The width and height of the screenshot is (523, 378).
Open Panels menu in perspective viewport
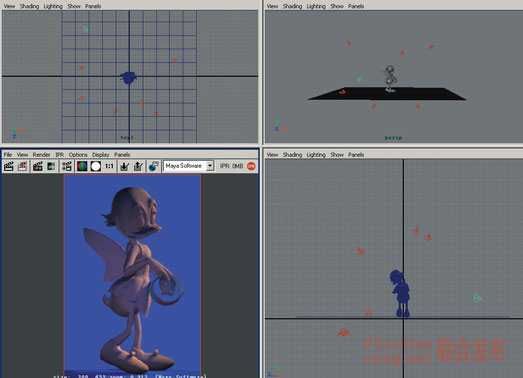(x=356, y=6)
